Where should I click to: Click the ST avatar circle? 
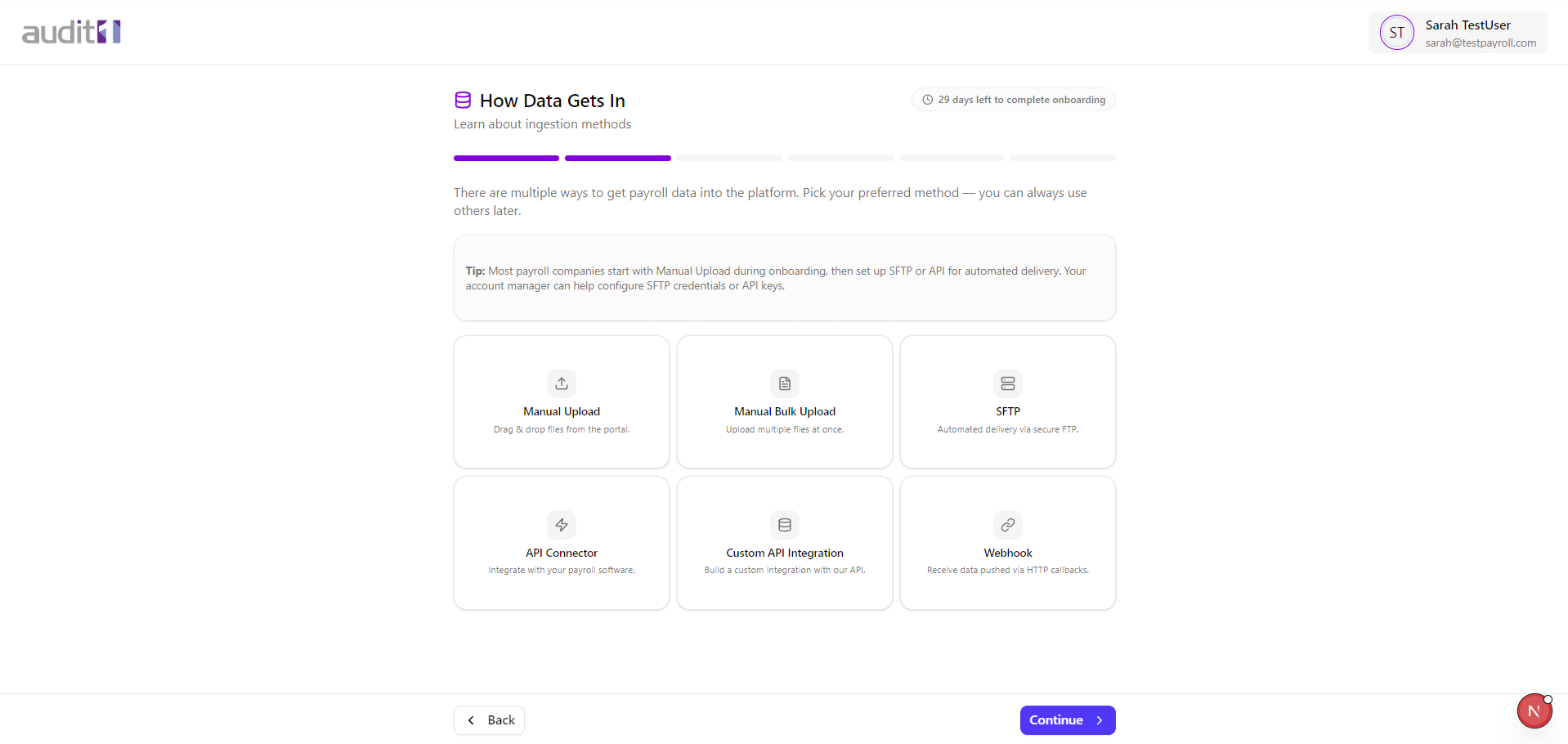coord(1397,33)
